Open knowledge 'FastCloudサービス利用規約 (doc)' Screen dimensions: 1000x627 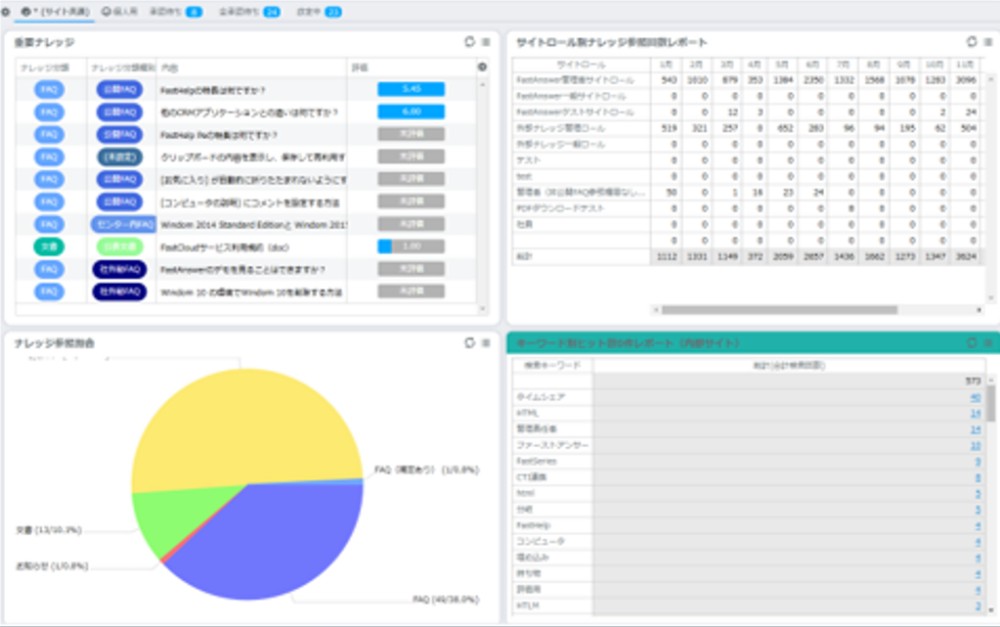click(x=224, y=247)
